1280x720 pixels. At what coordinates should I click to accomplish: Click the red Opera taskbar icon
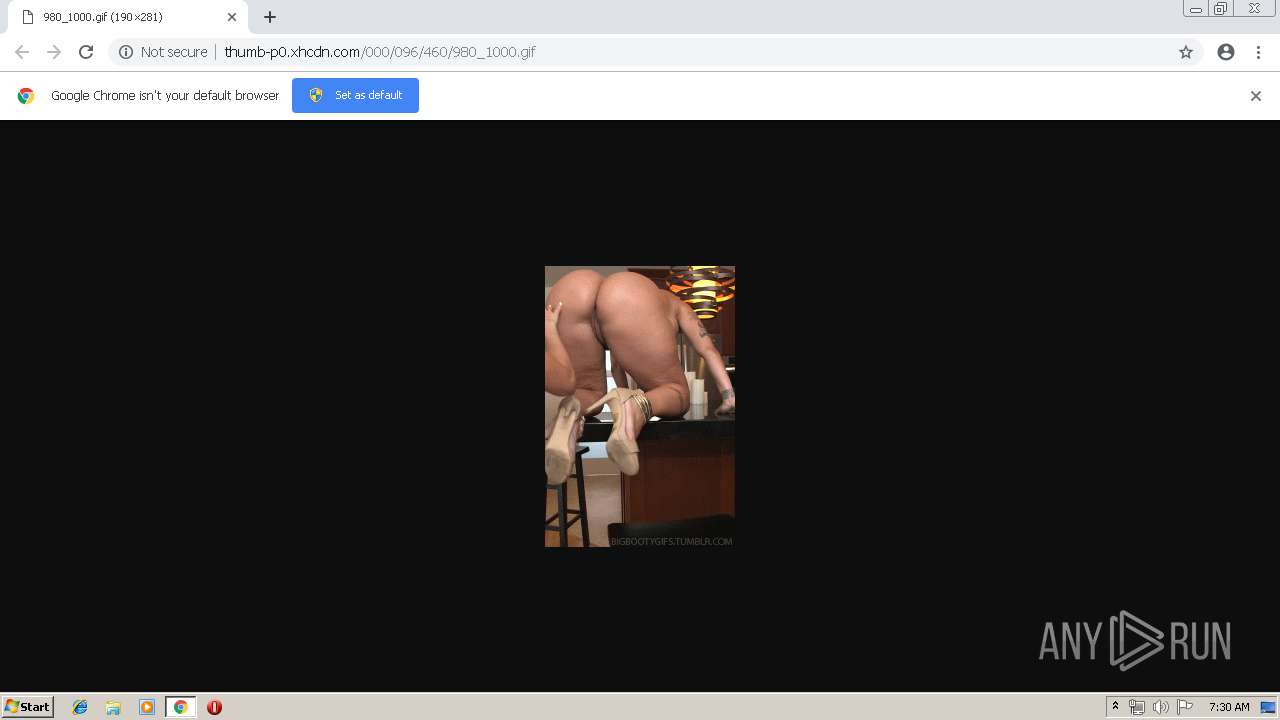click(214, 707)
